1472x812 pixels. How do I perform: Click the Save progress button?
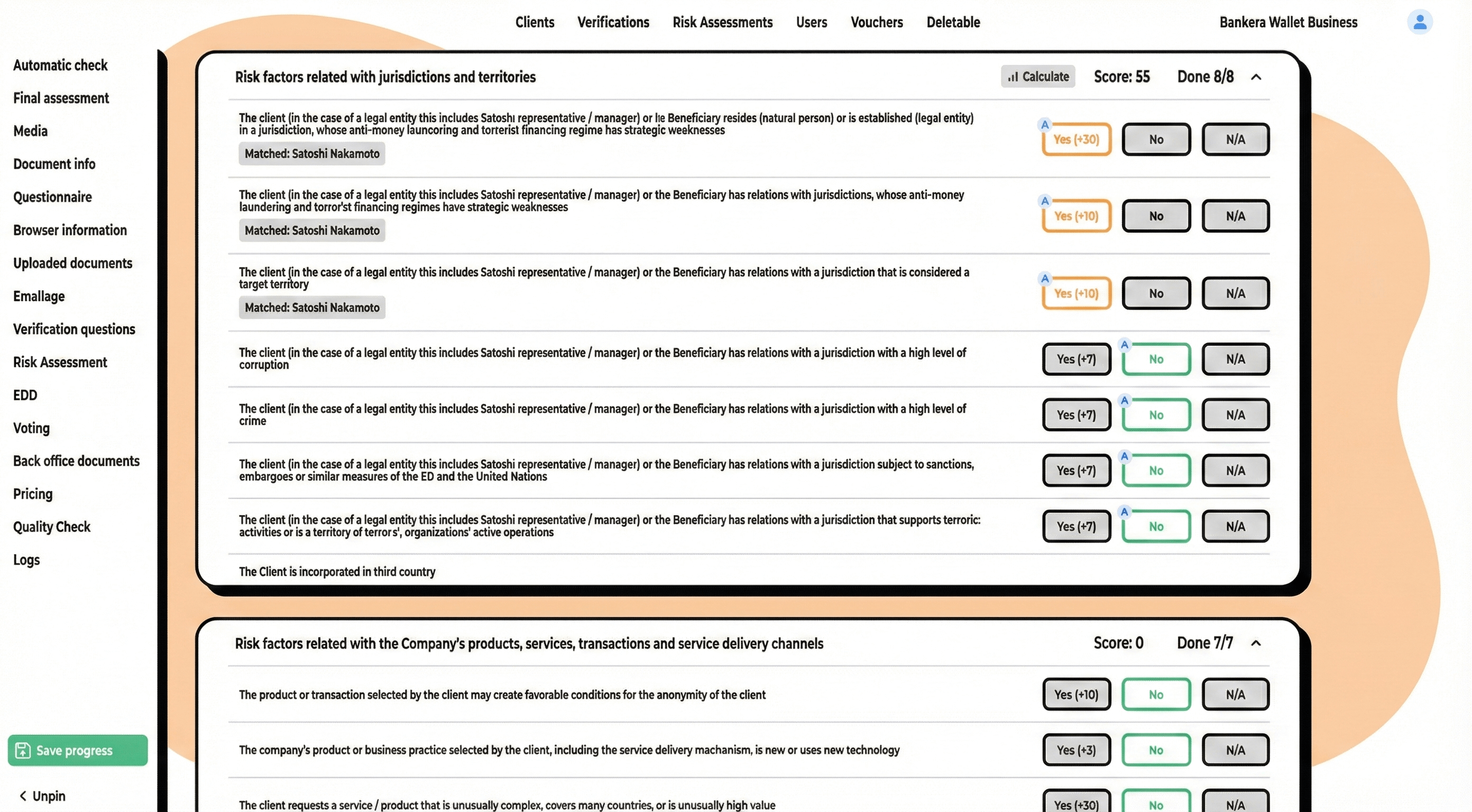[77, 750]
